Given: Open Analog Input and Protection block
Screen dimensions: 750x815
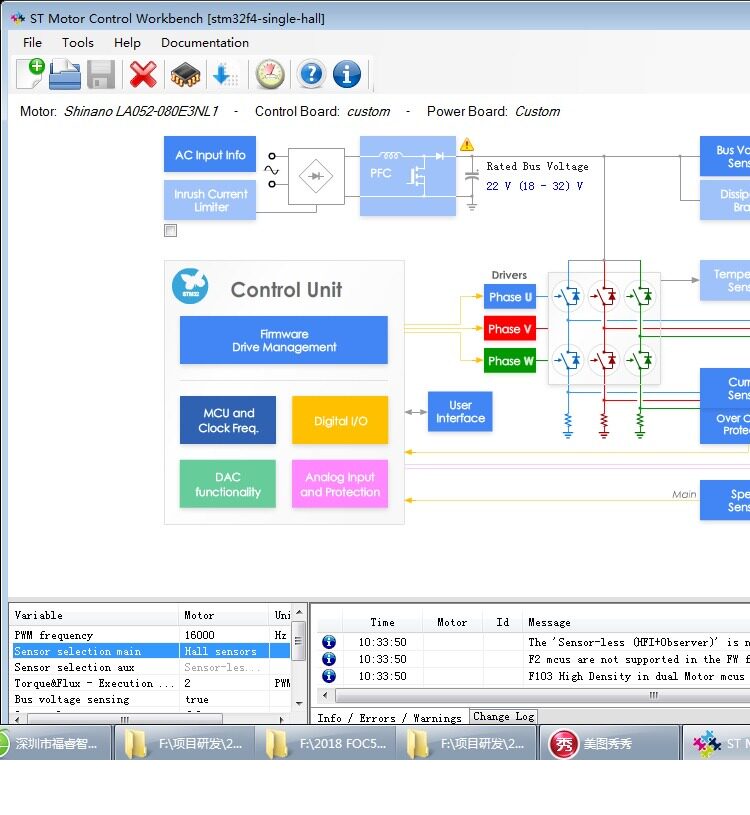Looking at the screenshot, I should point(340,484).
